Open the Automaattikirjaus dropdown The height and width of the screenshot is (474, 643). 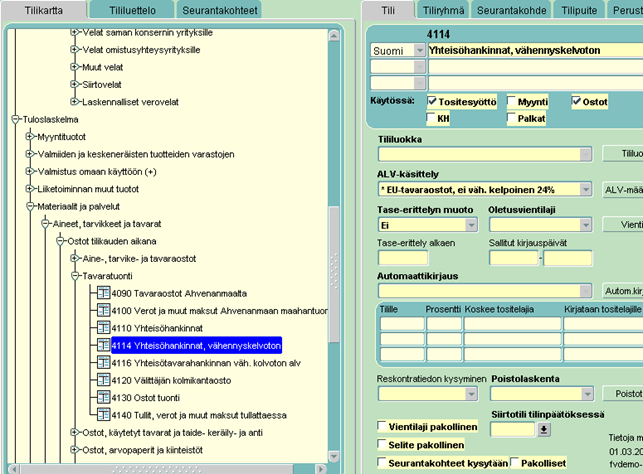pos(586,291)
